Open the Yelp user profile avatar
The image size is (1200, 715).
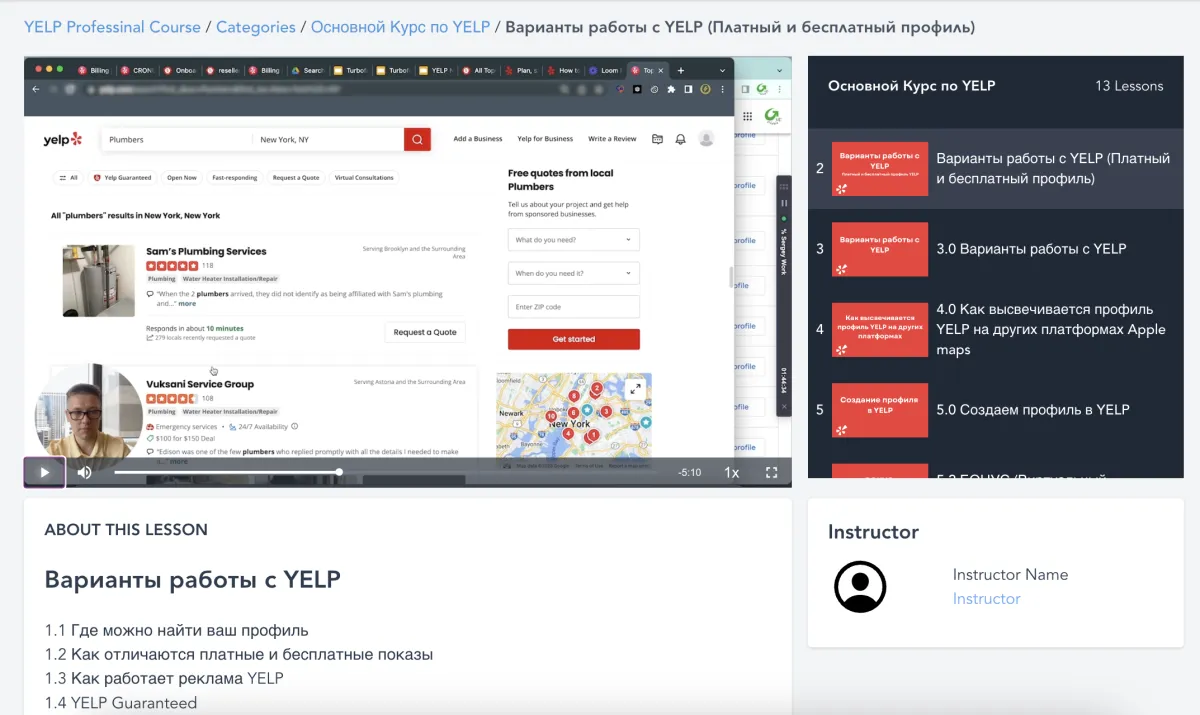[x=706, y=139]
